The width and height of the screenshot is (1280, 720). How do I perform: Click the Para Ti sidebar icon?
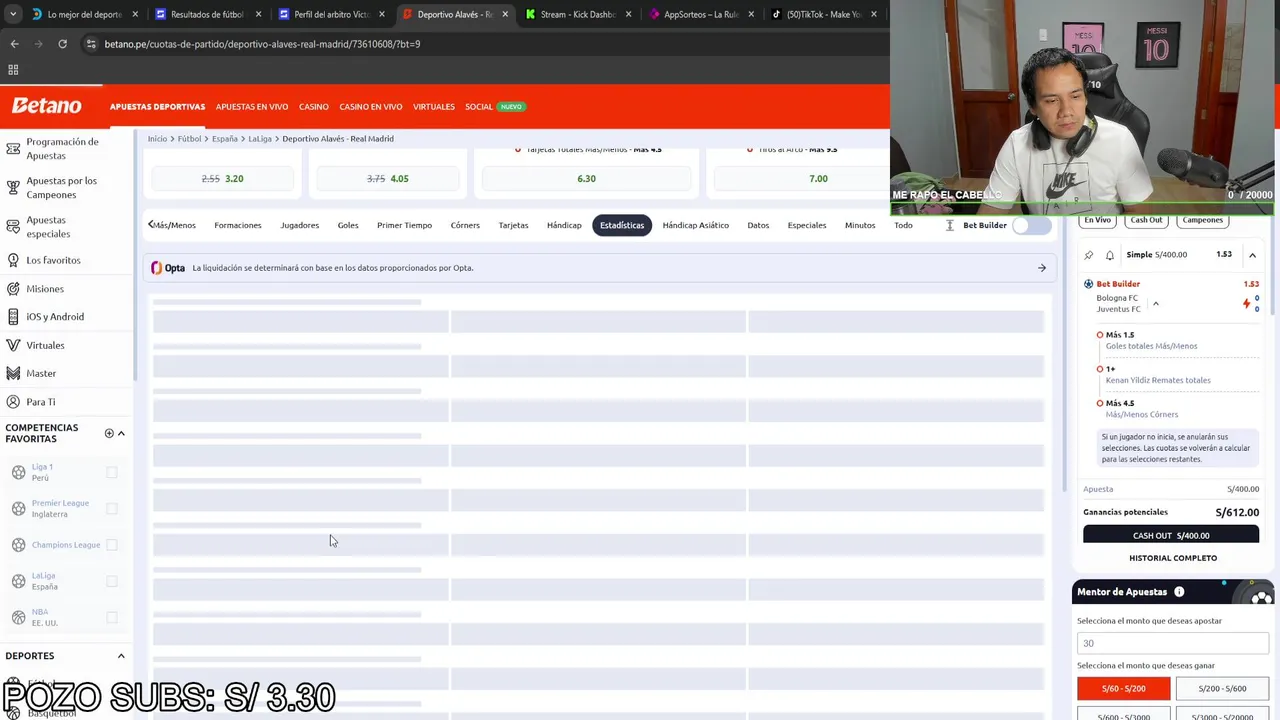pos(13,402)
